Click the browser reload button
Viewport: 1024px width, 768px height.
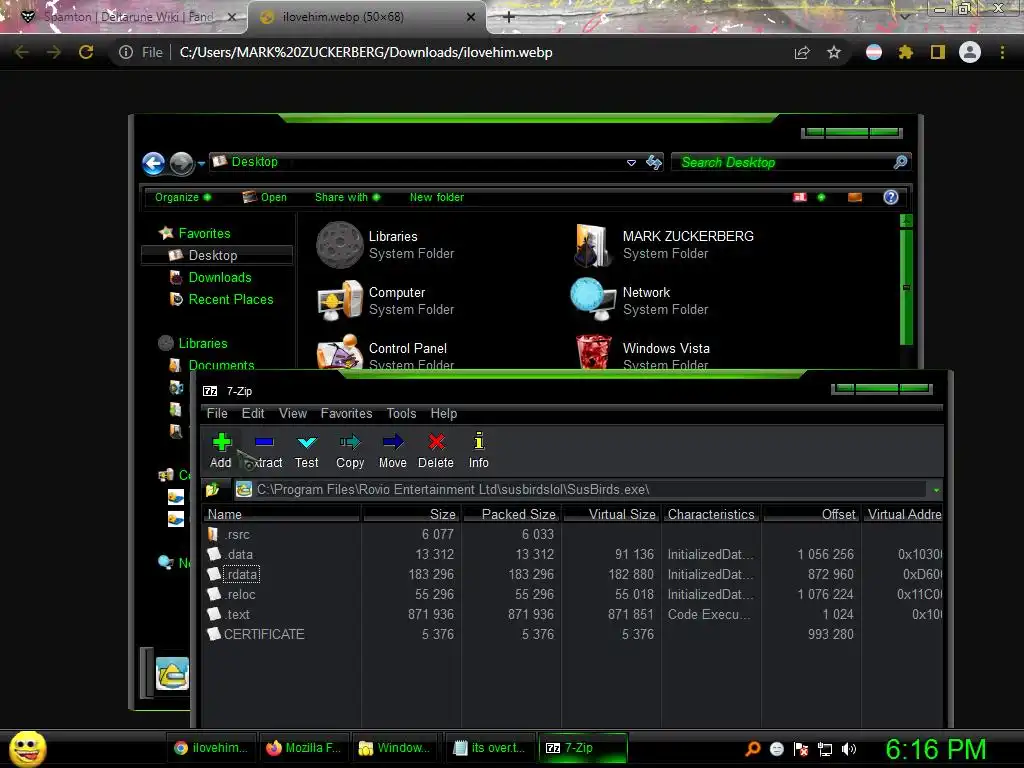[x=86, y=52]
